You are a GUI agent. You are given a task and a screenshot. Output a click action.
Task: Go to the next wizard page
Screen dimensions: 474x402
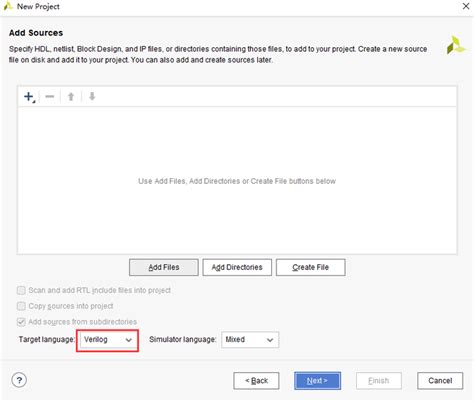tap(317, 381)
